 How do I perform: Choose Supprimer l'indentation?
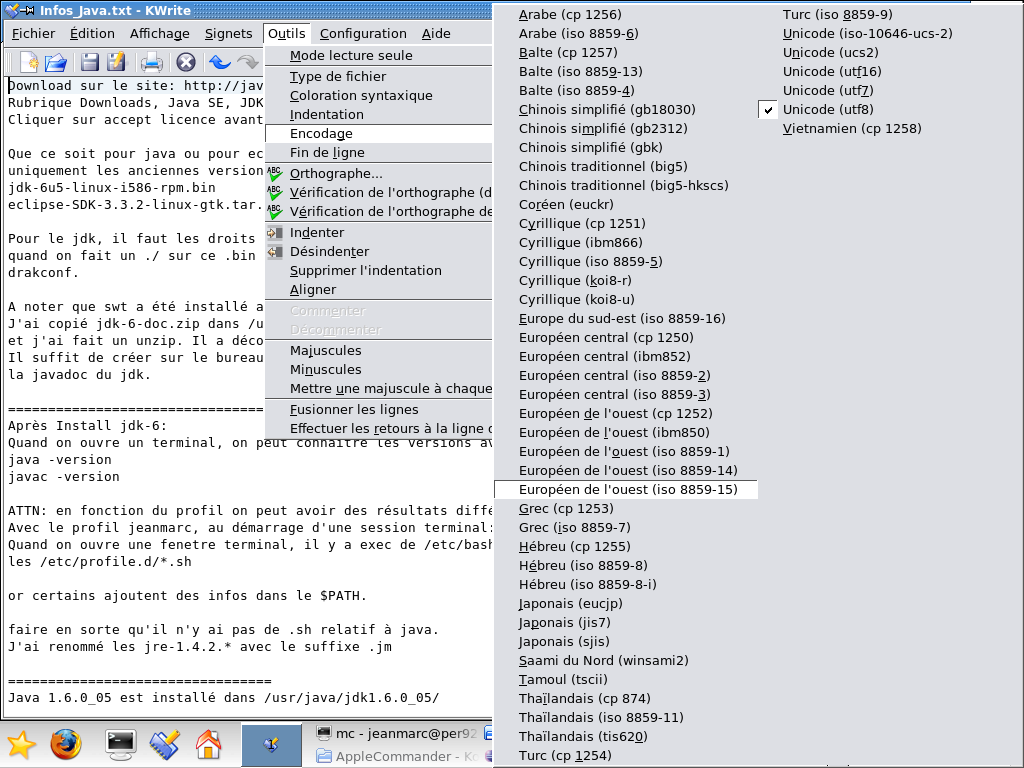click(379, 270)
